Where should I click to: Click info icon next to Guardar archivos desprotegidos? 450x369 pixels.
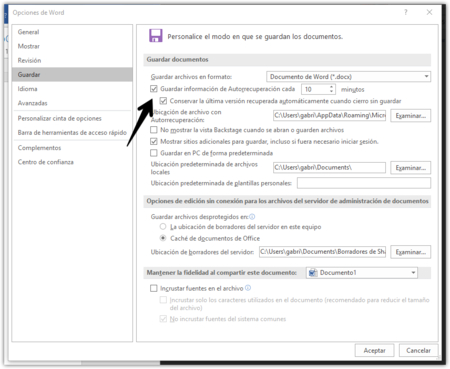[252, 217]
